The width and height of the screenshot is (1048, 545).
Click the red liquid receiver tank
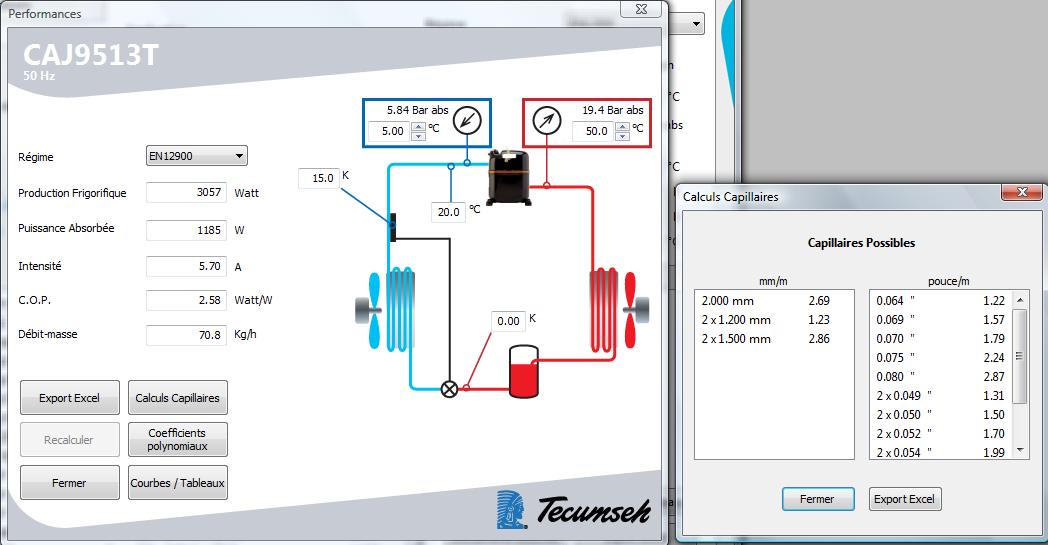coord(523,372)
